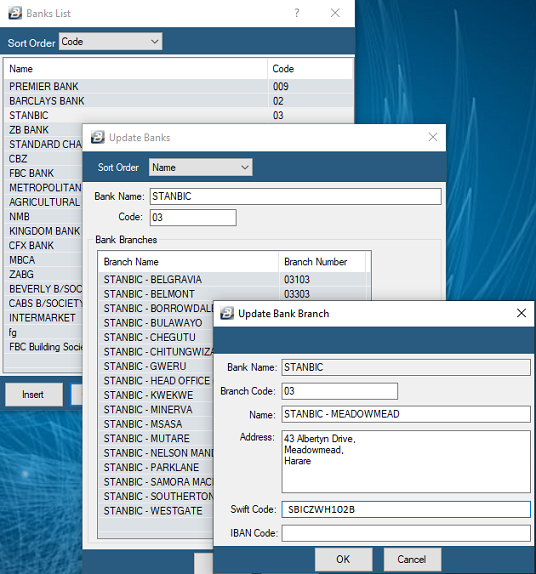Open the Sort Order dropdown in Update Banks
The image size is (536, 574).
pos(201,167)
